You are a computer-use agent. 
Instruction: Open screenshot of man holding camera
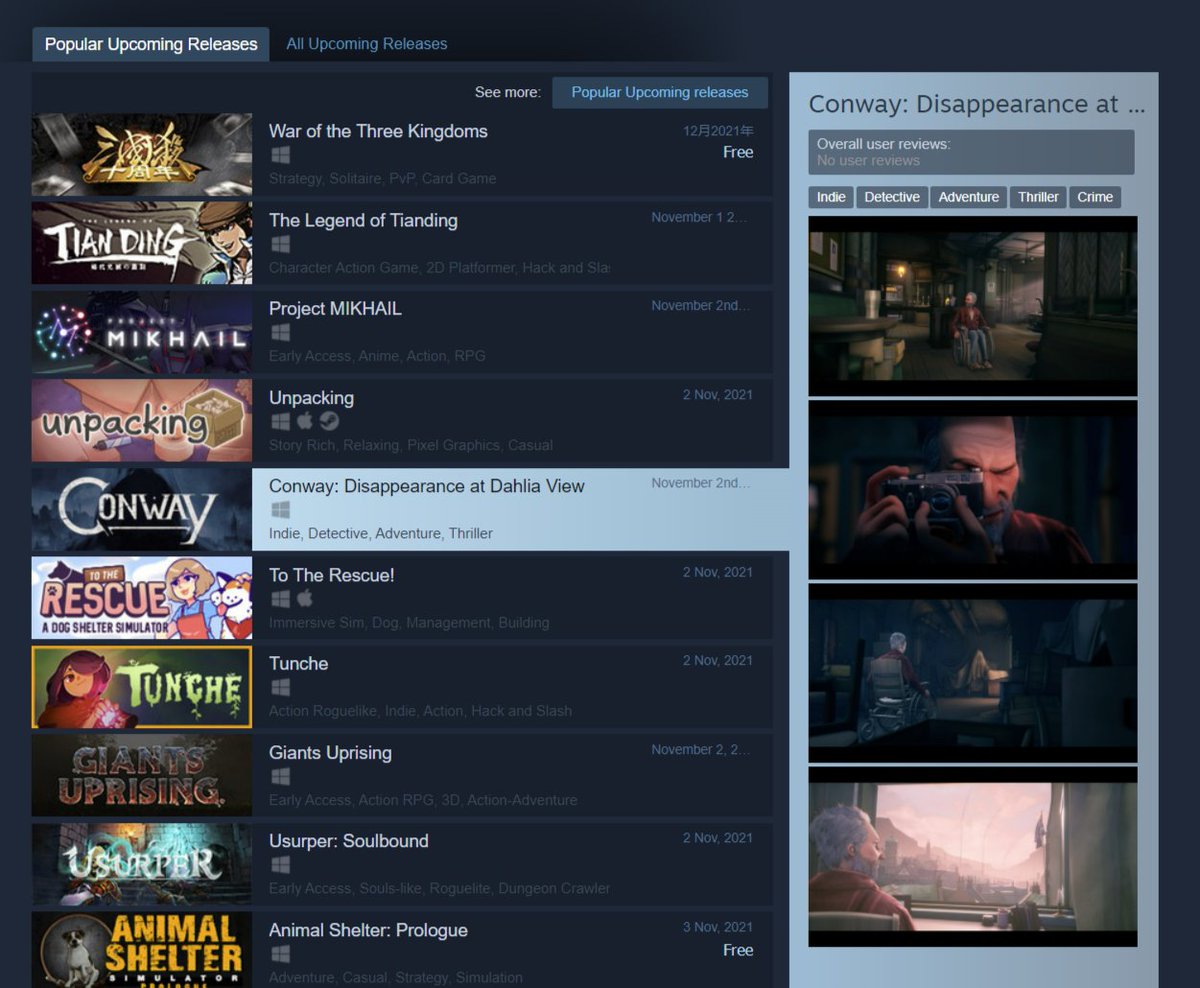[x=973, y=489]
